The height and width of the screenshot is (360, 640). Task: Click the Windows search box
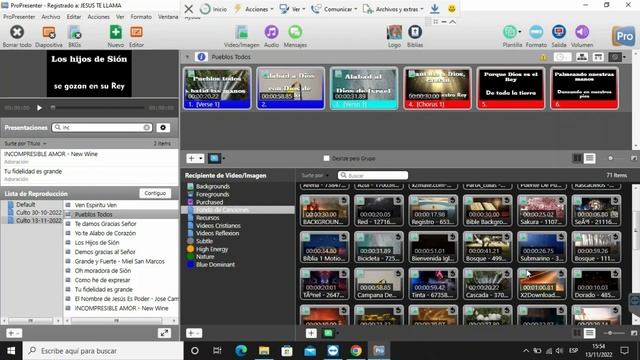pyautogui.click(x=102, y=351)
